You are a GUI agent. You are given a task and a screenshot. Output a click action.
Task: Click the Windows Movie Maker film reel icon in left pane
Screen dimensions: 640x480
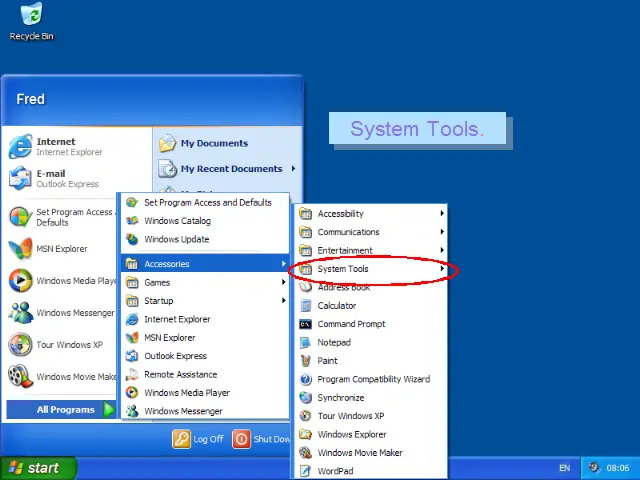pyautogui.click(x=20, y=376)
